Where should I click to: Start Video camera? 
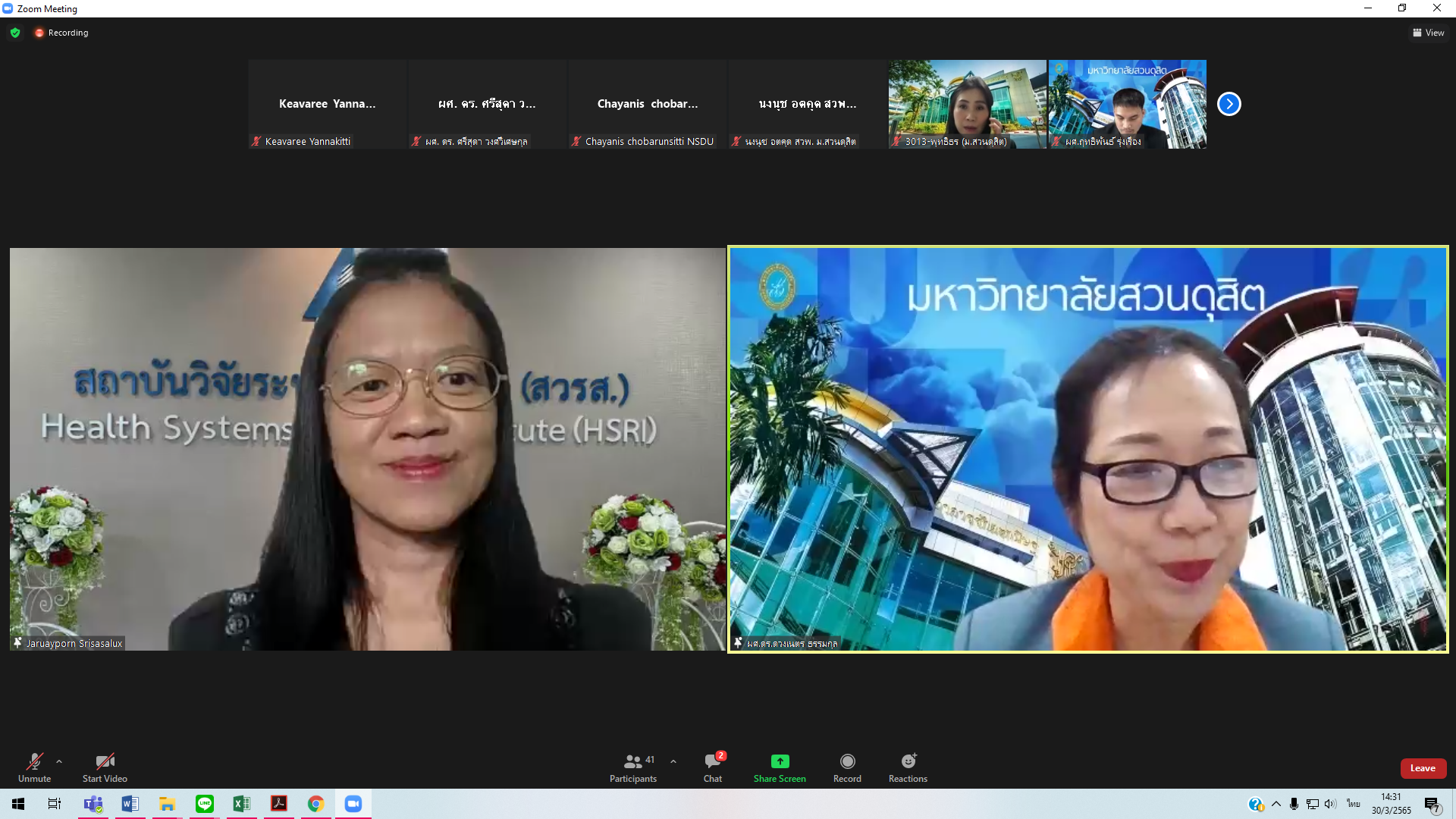pos(105,766)
